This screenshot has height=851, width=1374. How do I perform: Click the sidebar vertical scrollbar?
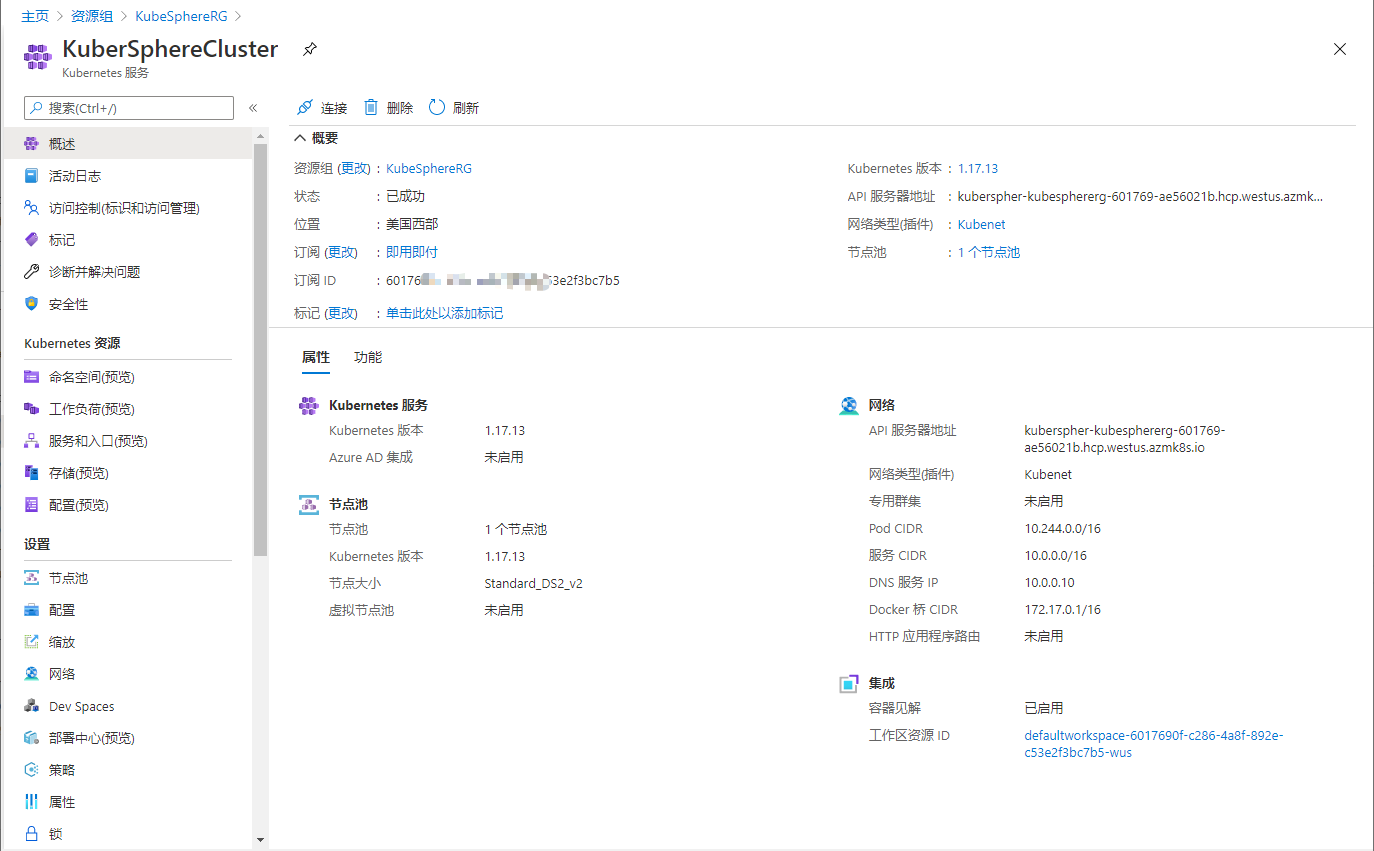[x=261, y=350]
